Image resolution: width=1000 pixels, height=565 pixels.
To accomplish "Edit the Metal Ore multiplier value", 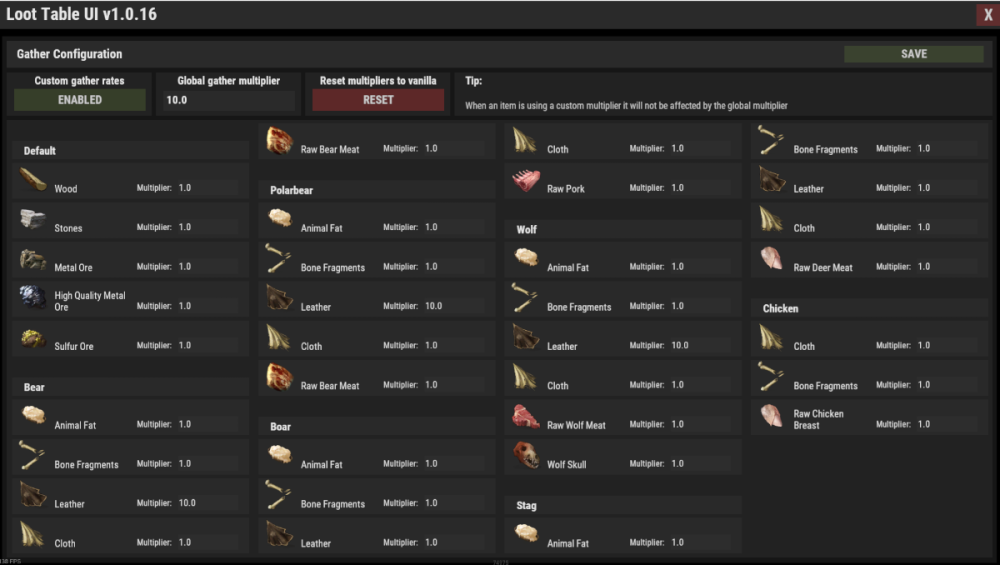I will point(207,267).
